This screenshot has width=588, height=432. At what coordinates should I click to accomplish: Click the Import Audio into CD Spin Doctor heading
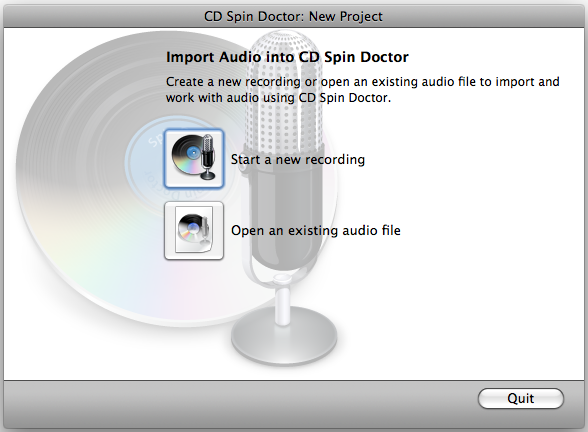pos(287,57)
